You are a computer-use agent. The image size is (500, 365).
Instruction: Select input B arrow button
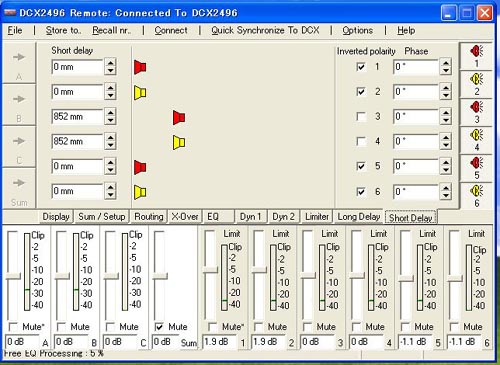19,105
